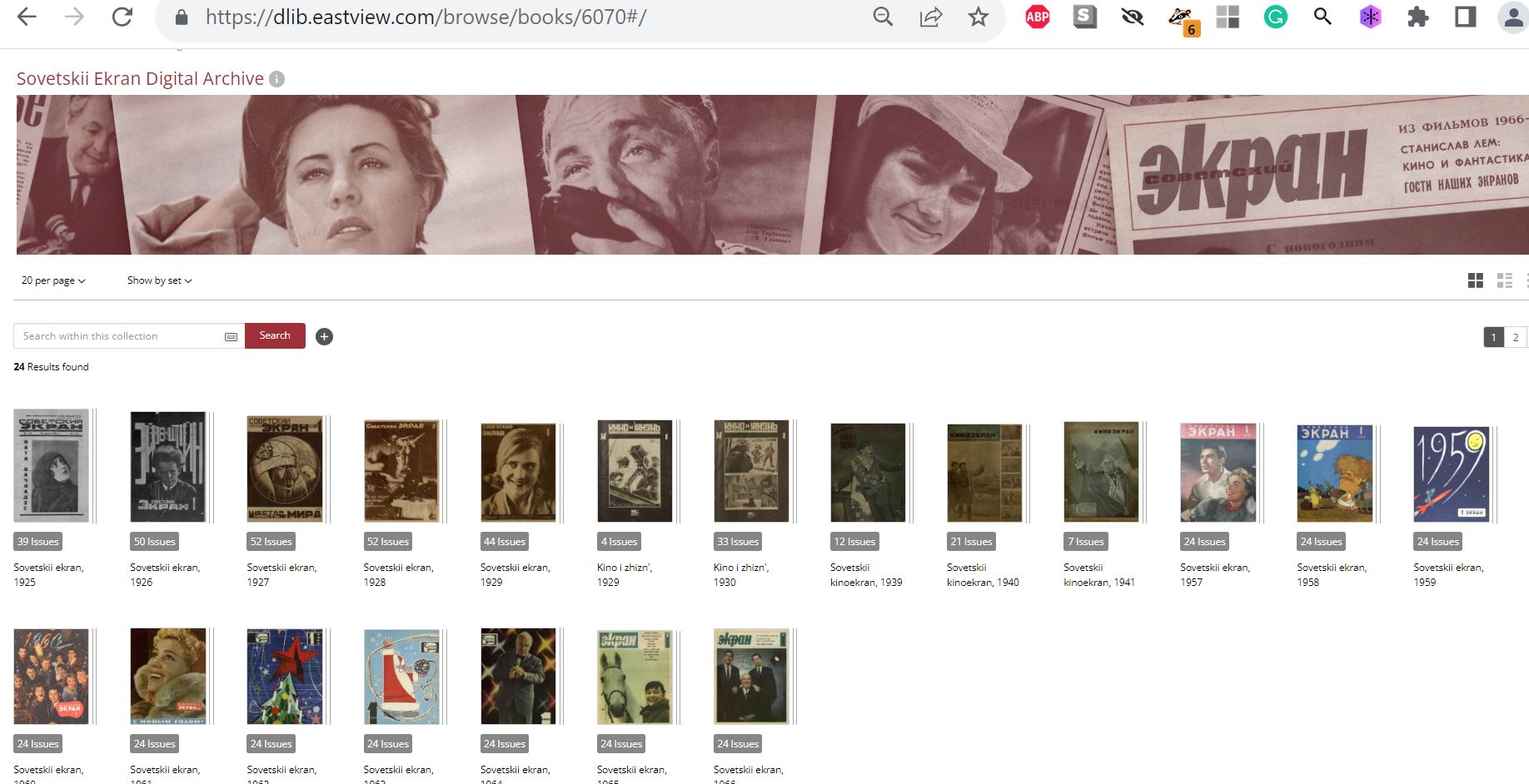Click the 24 Results found text
This screenshot has width=1529, height=784.
[x=51, y=367]
